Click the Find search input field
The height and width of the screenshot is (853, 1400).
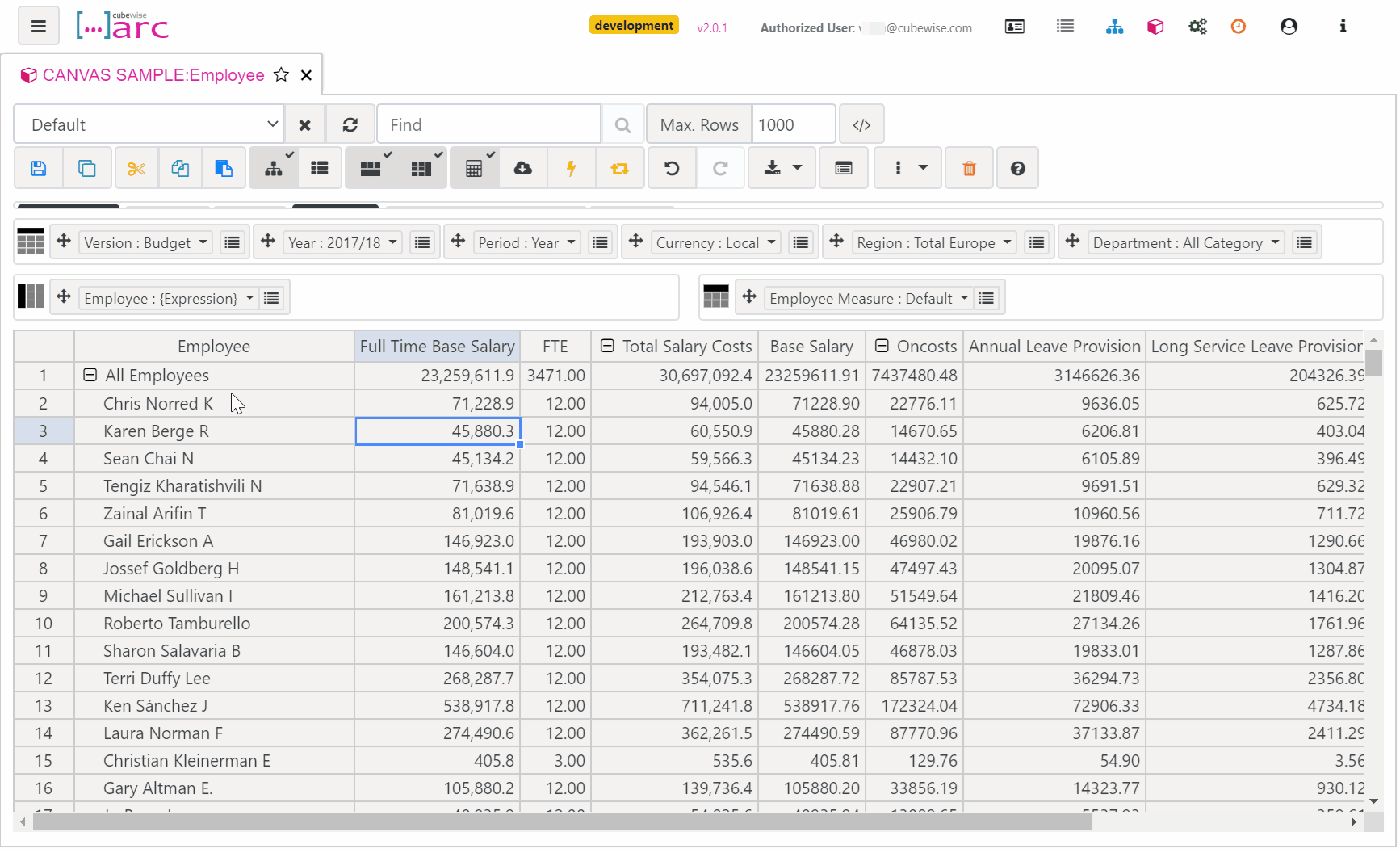(488, 125)
